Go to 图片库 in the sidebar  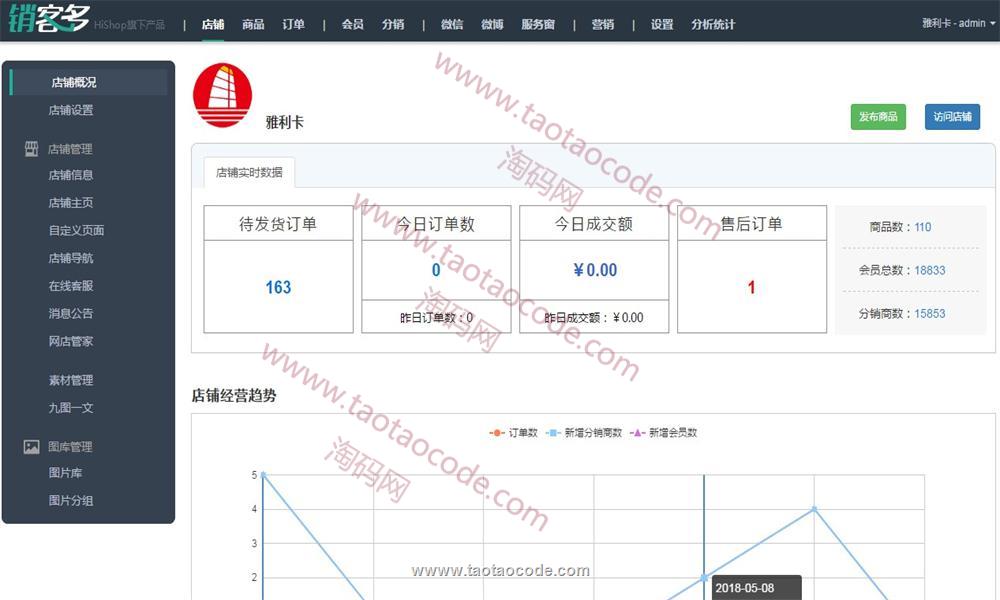65,473
